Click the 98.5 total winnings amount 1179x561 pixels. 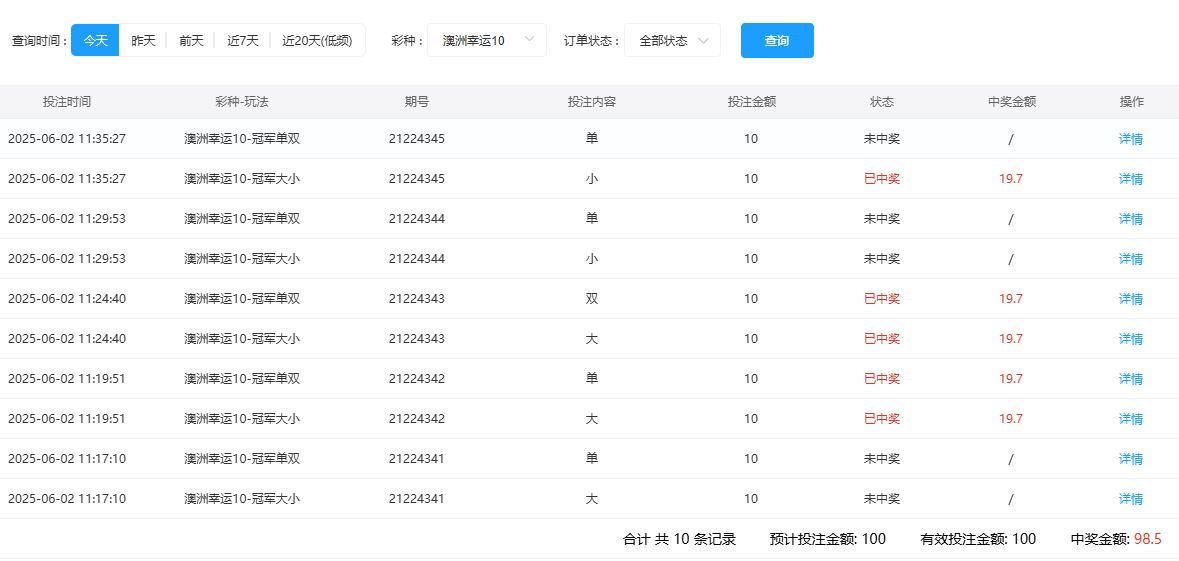(1147, 539)
